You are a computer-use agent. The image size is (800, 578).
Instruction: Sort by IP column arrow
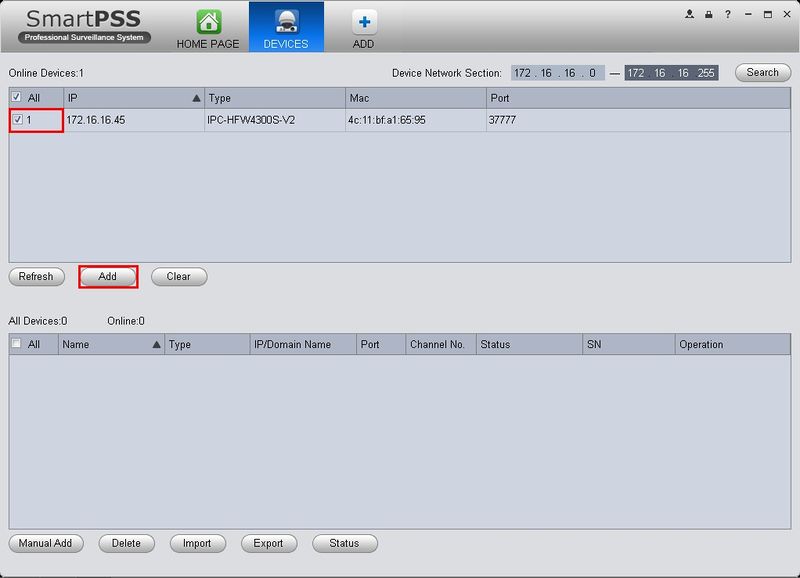click(x=196, y=98)
